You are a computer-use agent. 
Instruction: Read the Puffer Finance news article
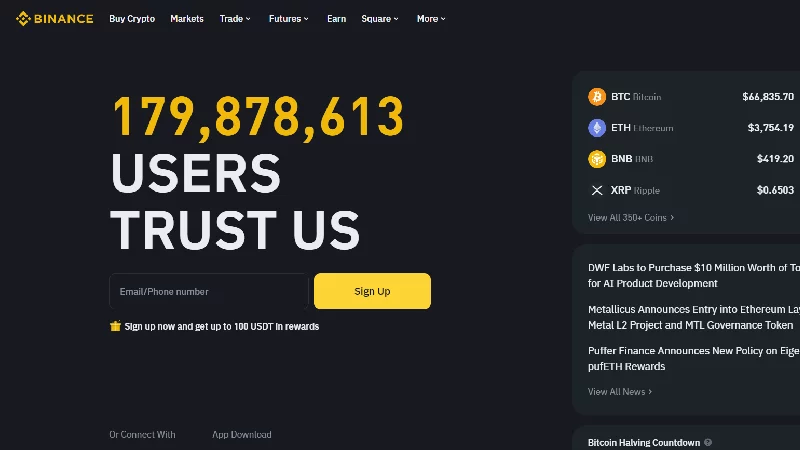point(694,358)
